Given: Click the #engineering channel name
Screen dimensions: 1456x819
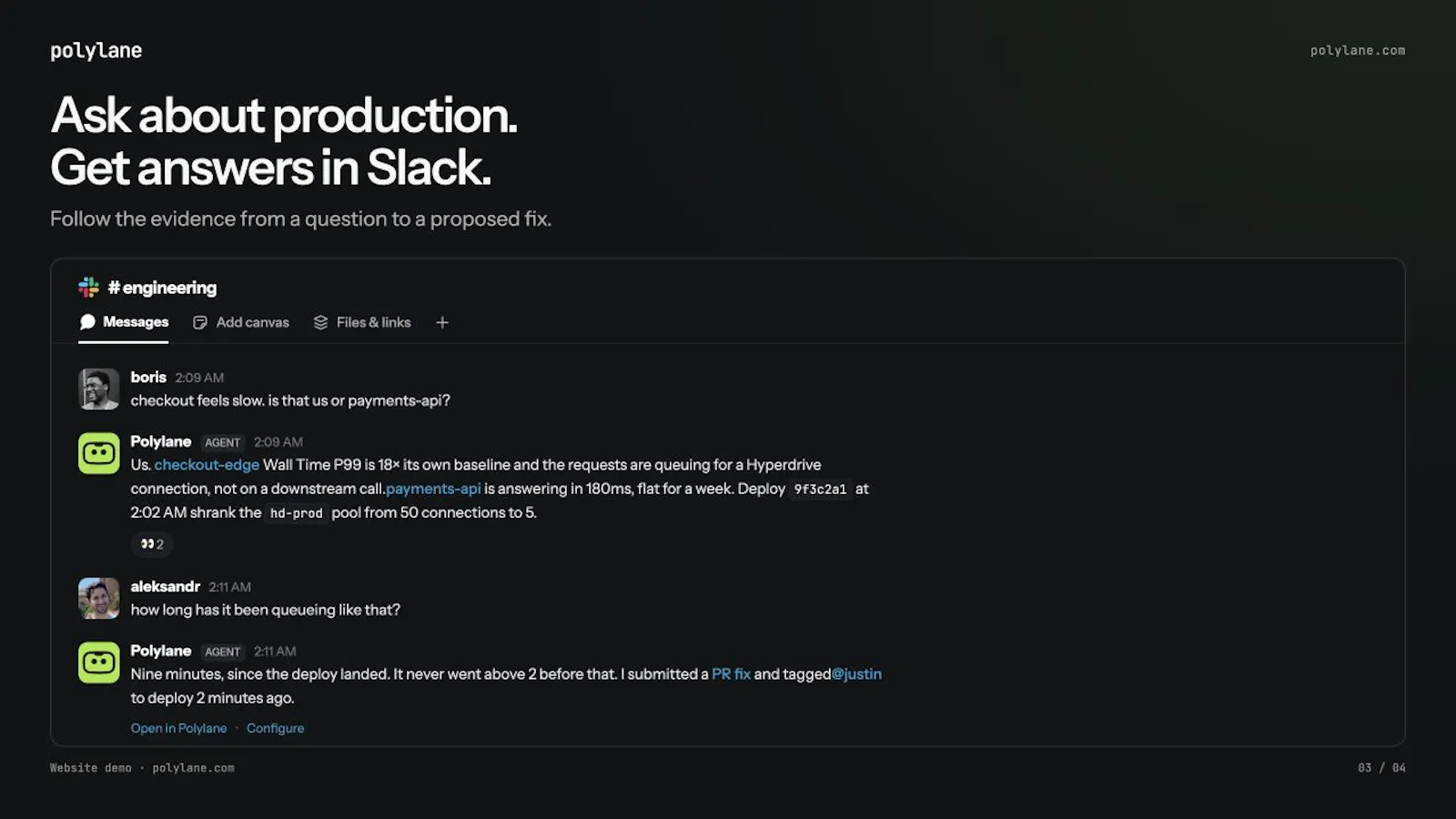Looking at the screenshot, I should pyautogui.click(x=162, y=288).
